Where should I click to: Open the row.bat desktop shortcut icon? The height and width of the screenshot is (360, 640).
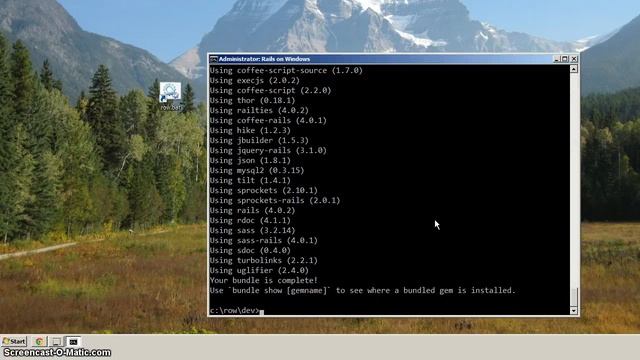[x=171, y=96]
